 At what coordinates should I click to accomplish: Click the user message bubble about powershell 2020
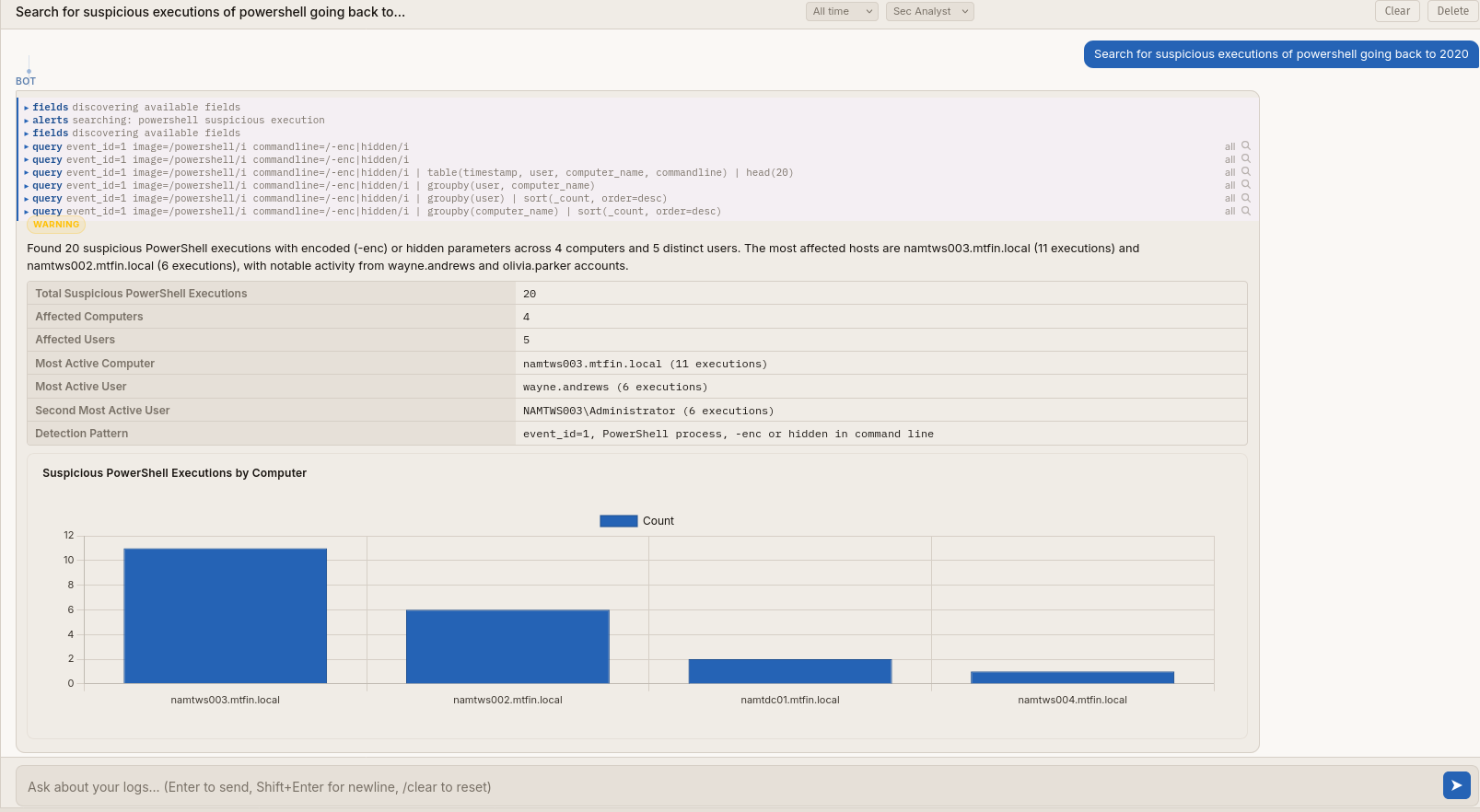tap(1281, 54)
